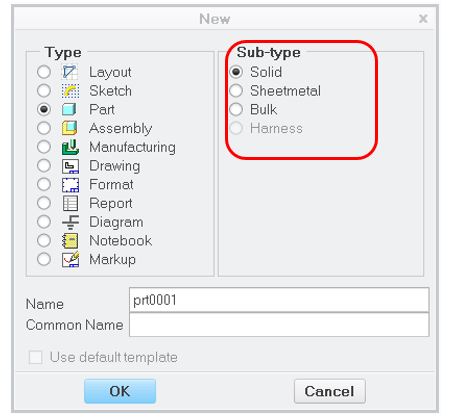
Task: Select the Bulk sub-type radio button
Action: point(236,109)
